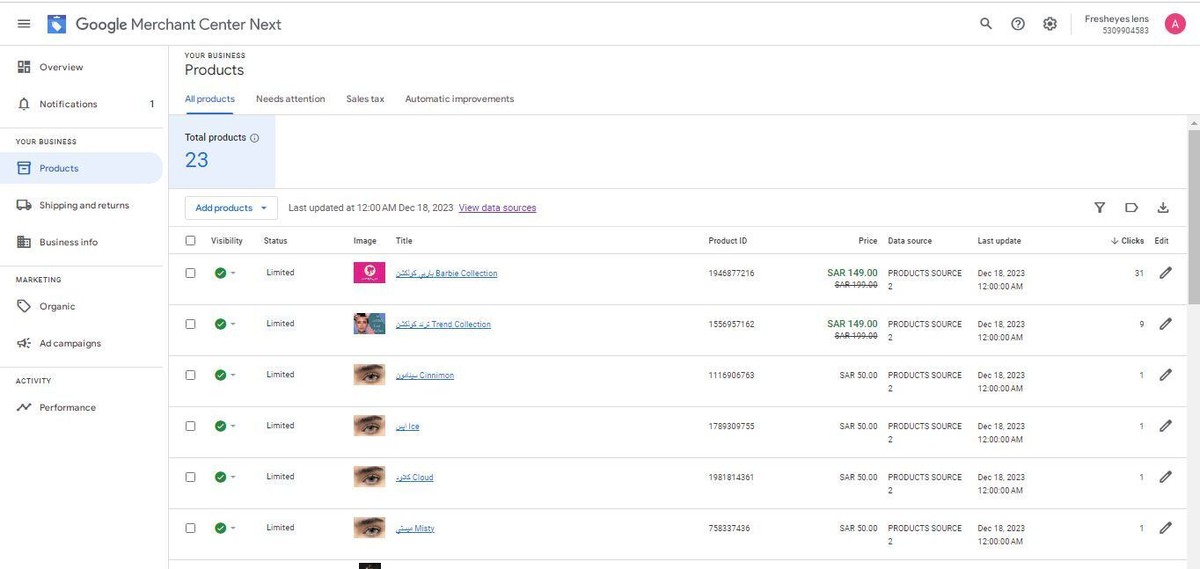The image size is (1200, 569).
Task: Click the vertical scrollbar thumb
Action: tap(1193, 216)
